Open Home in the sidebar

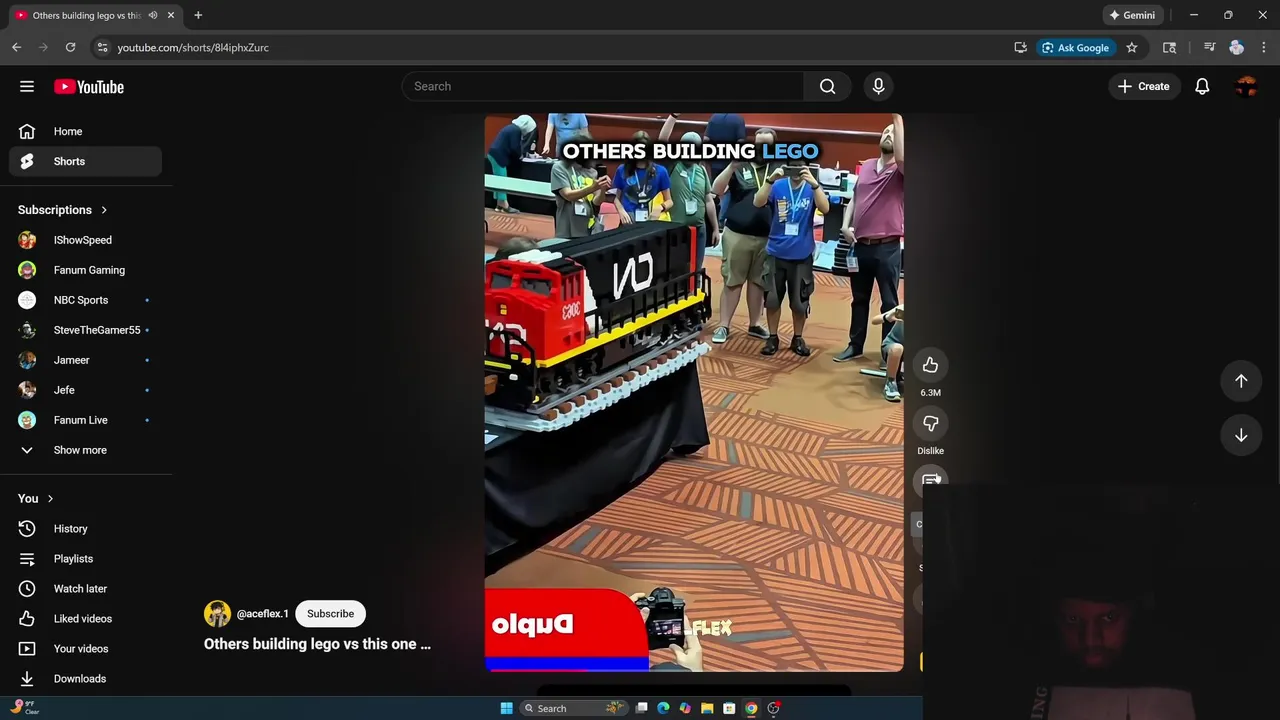86,131
